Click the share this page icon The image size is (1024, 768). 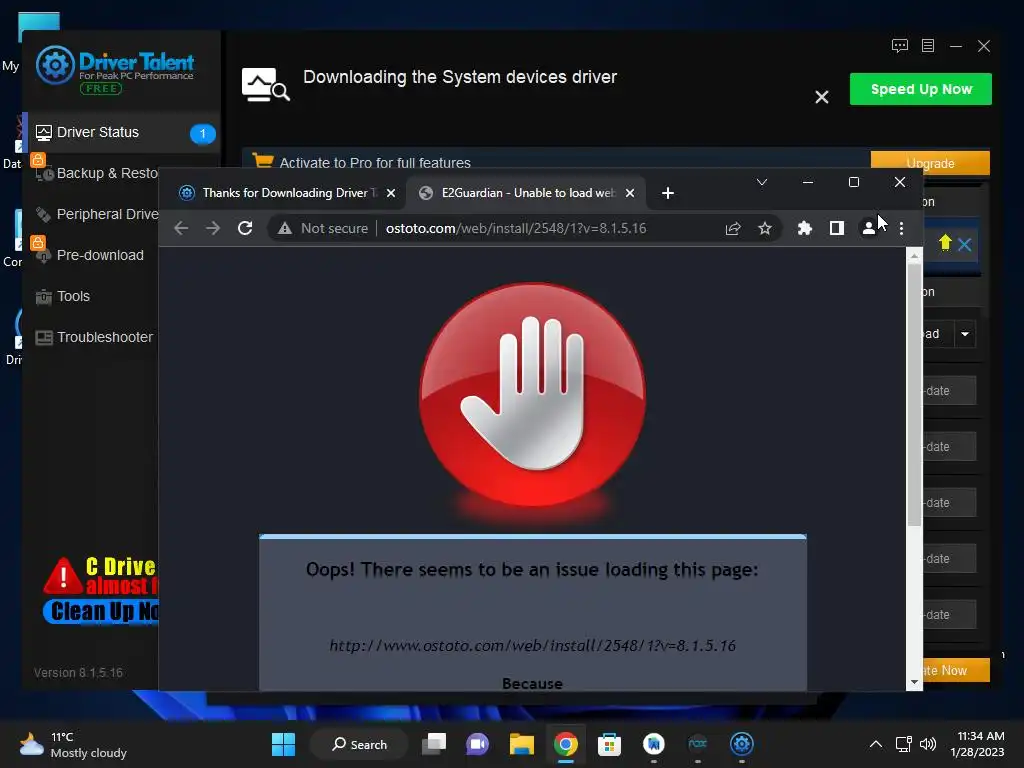click(x=733, y=229)
